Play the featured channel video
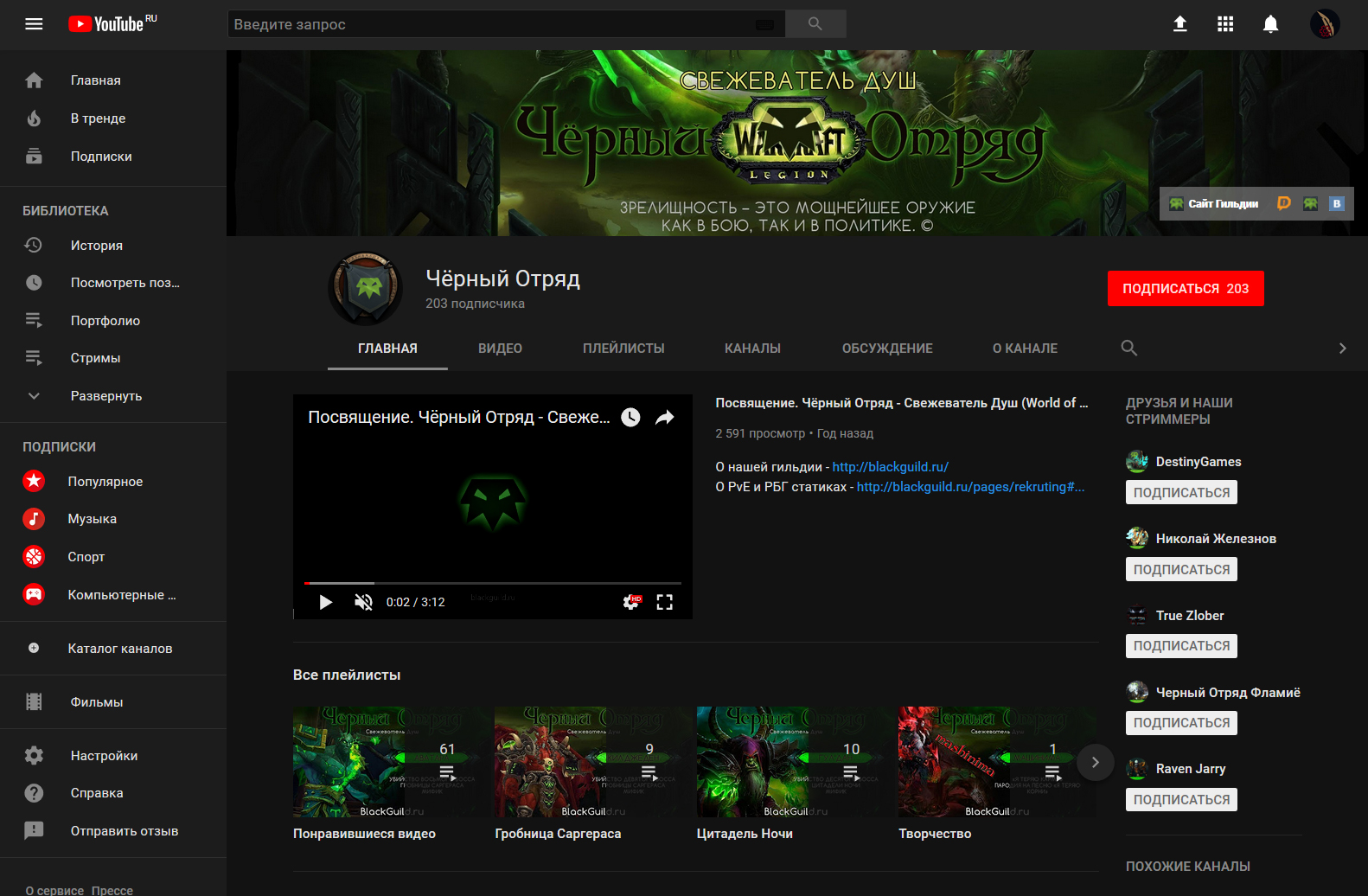Screen dimensions: 1368x896 click(x=326, y=602)
